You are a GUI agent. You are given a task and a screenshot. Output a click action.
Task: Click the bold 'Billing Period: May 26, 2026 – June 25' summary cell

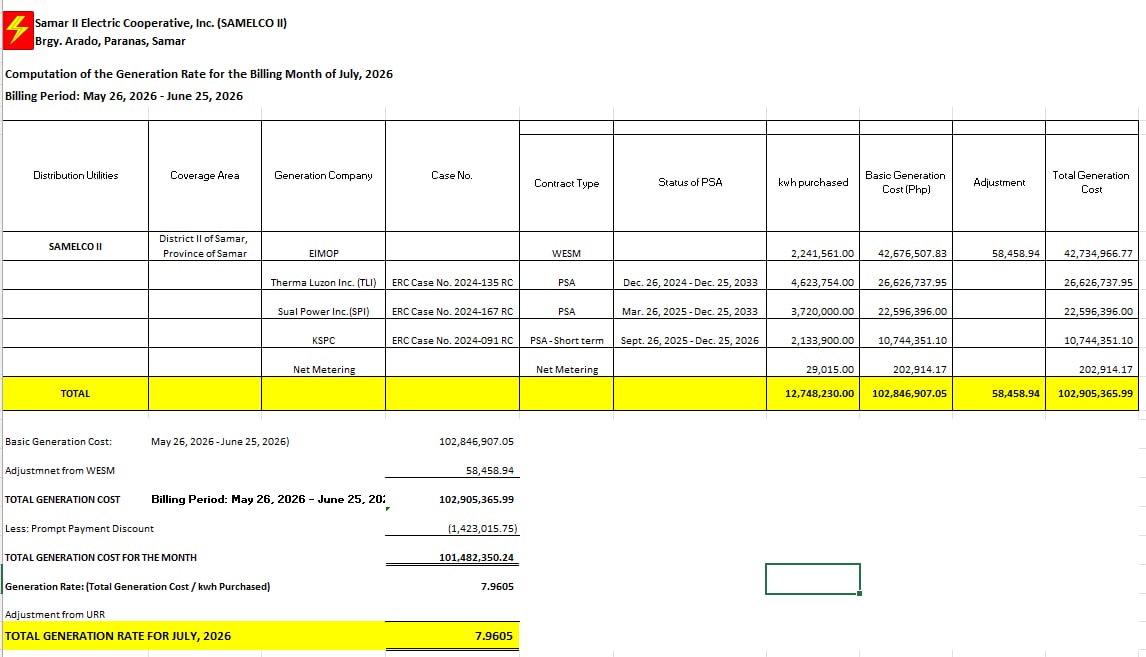[267, 499]
